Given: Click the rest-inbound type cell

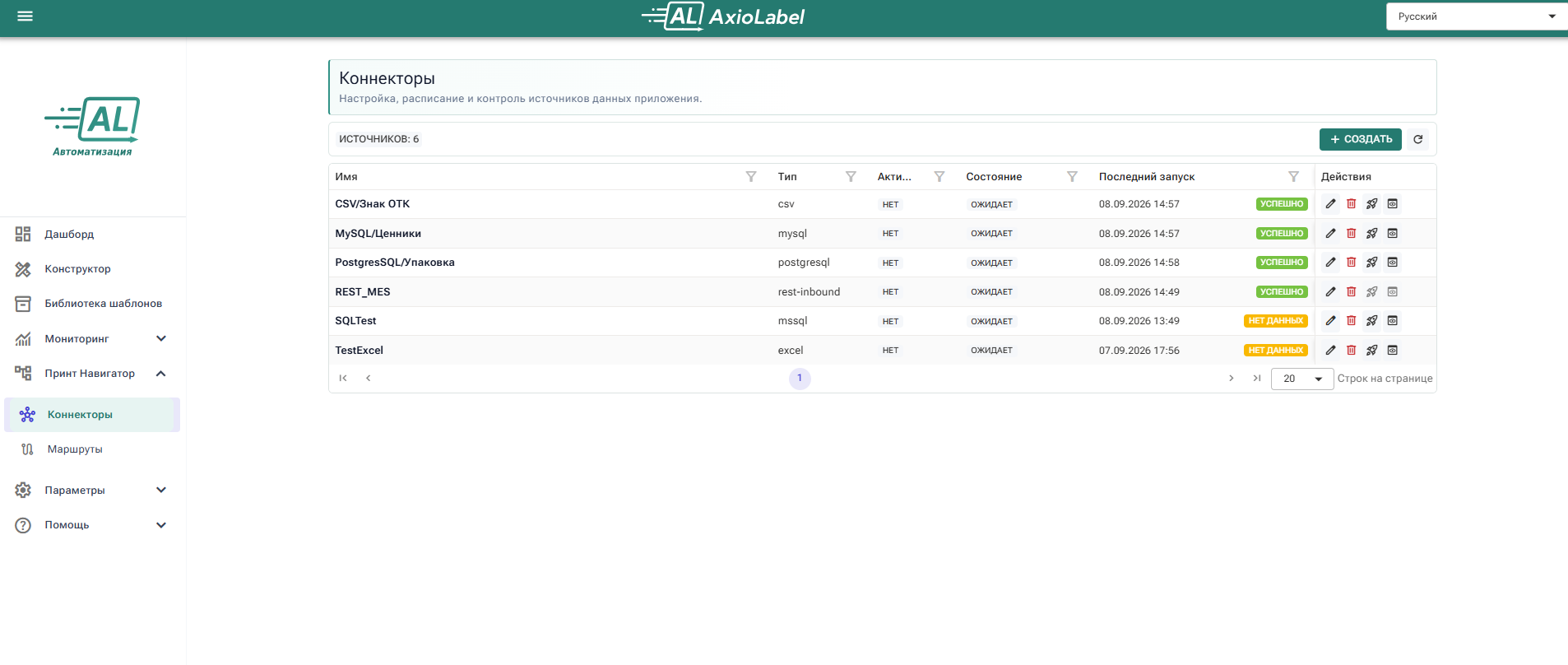Looking at the screenshot, I should click(809, 292).
